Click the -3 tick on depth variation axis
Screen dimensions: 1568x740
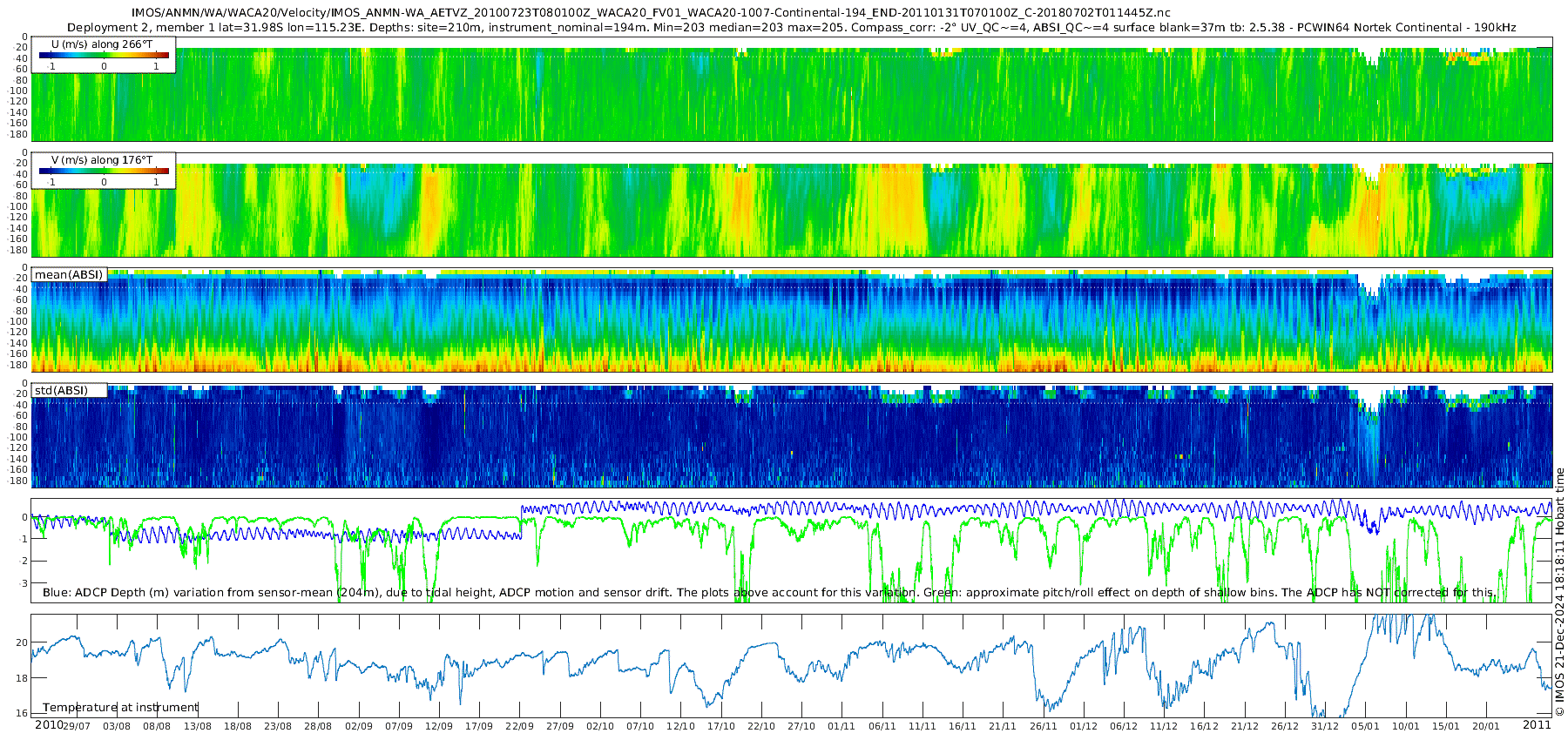(x=23, y=583)
